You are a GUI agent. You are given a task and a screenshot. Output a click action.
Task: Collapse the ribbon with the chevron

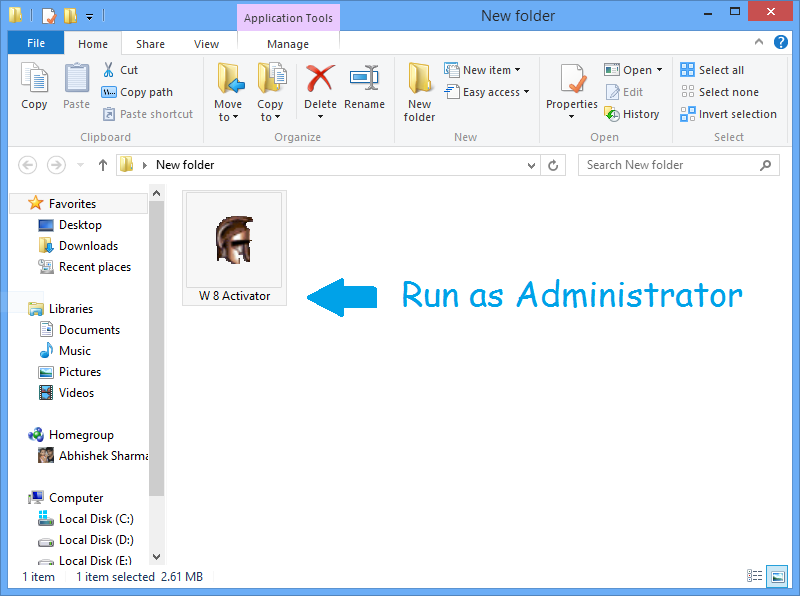pos(759,42)
